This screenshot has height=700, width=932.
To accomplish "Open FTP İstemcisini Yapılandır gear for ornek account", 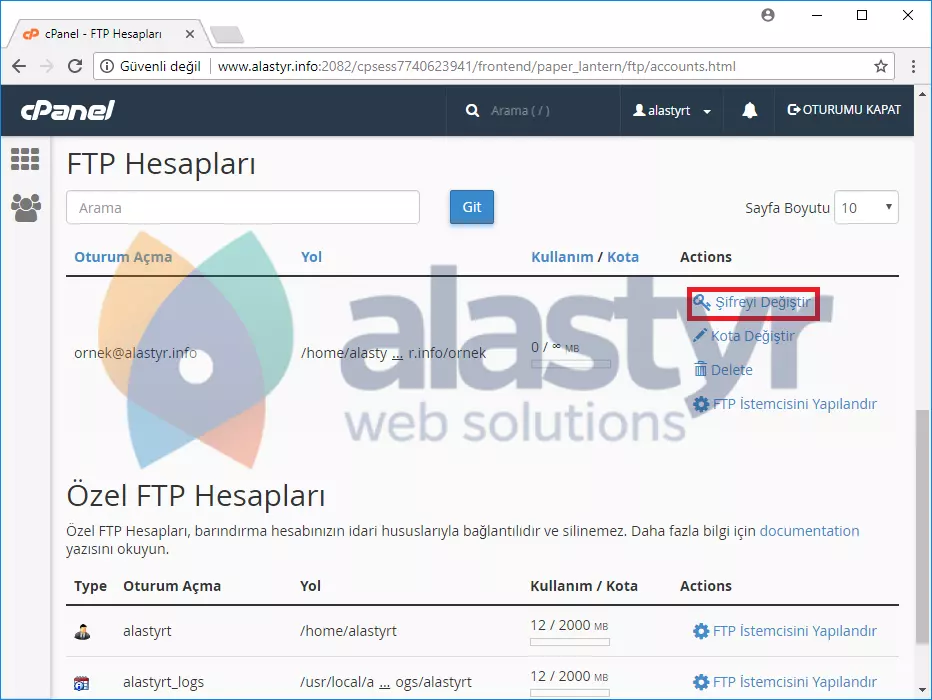I will [700, 404].
